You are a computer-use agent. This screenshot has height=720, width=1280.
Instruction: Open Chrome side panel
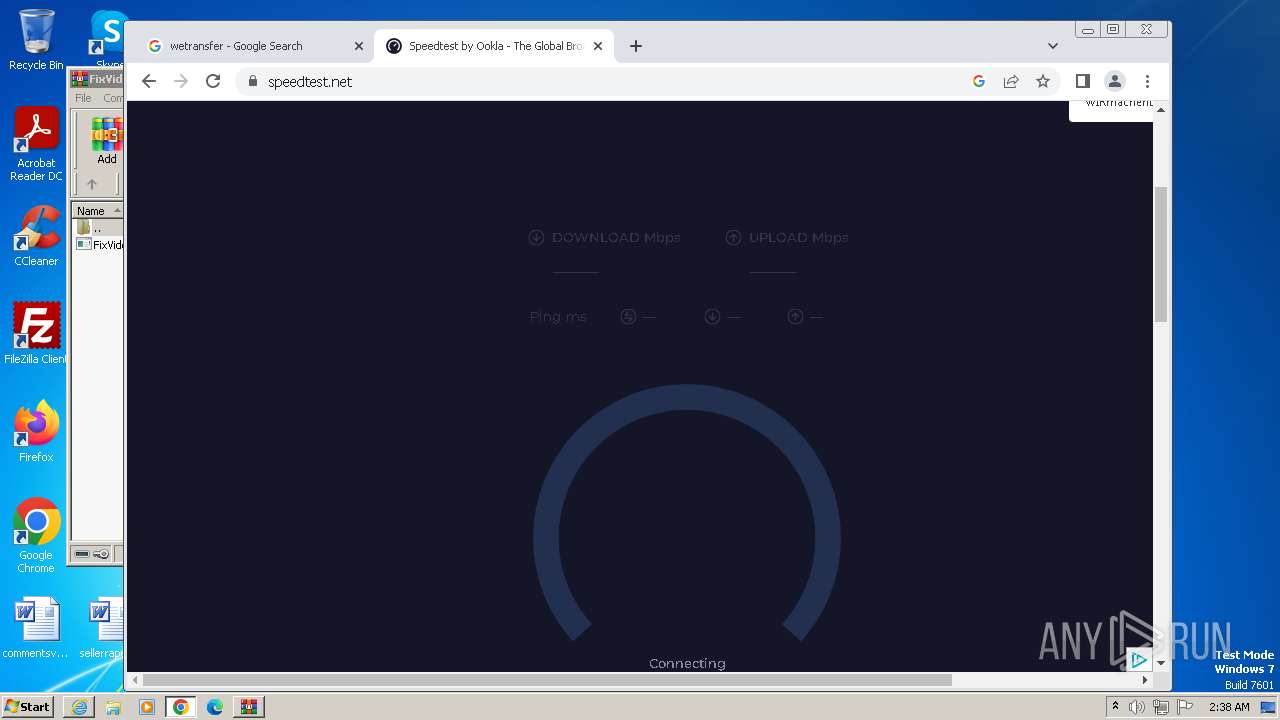coord(1083,82)
